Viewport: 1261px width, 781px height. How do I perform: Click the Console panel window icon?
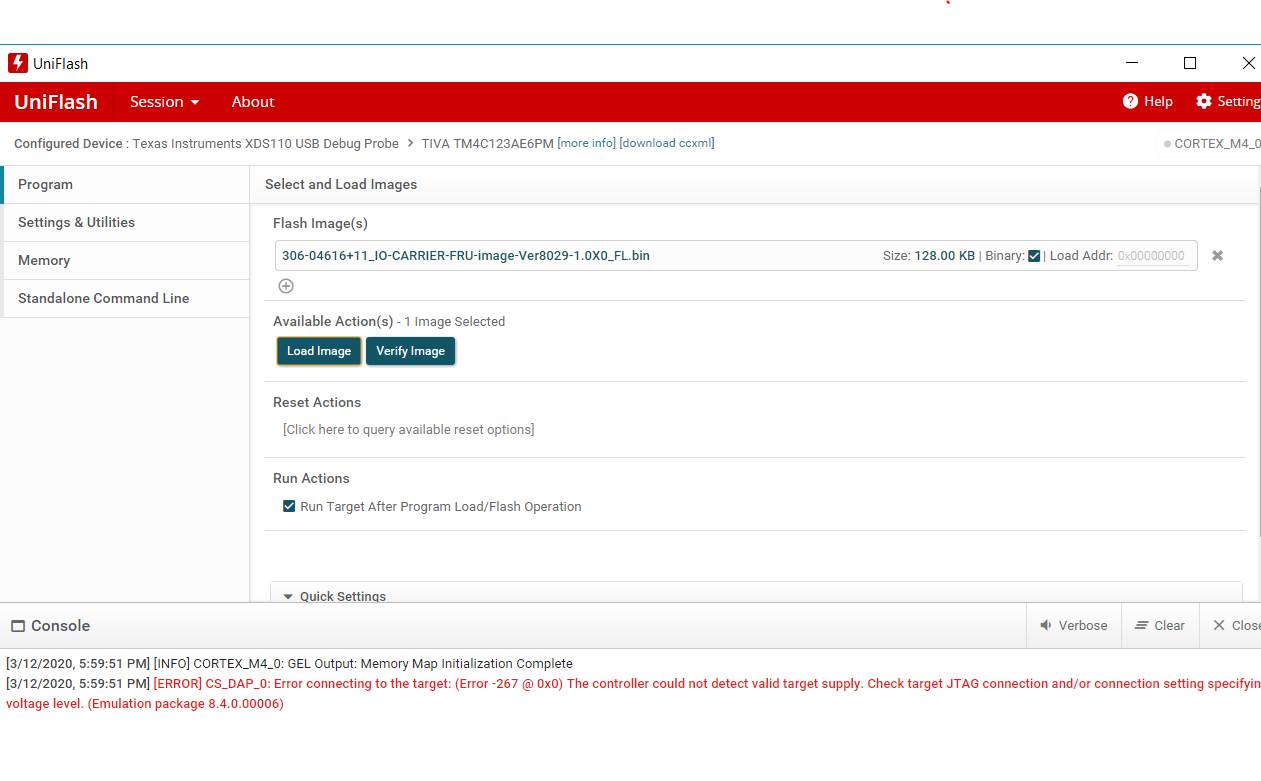18,626
